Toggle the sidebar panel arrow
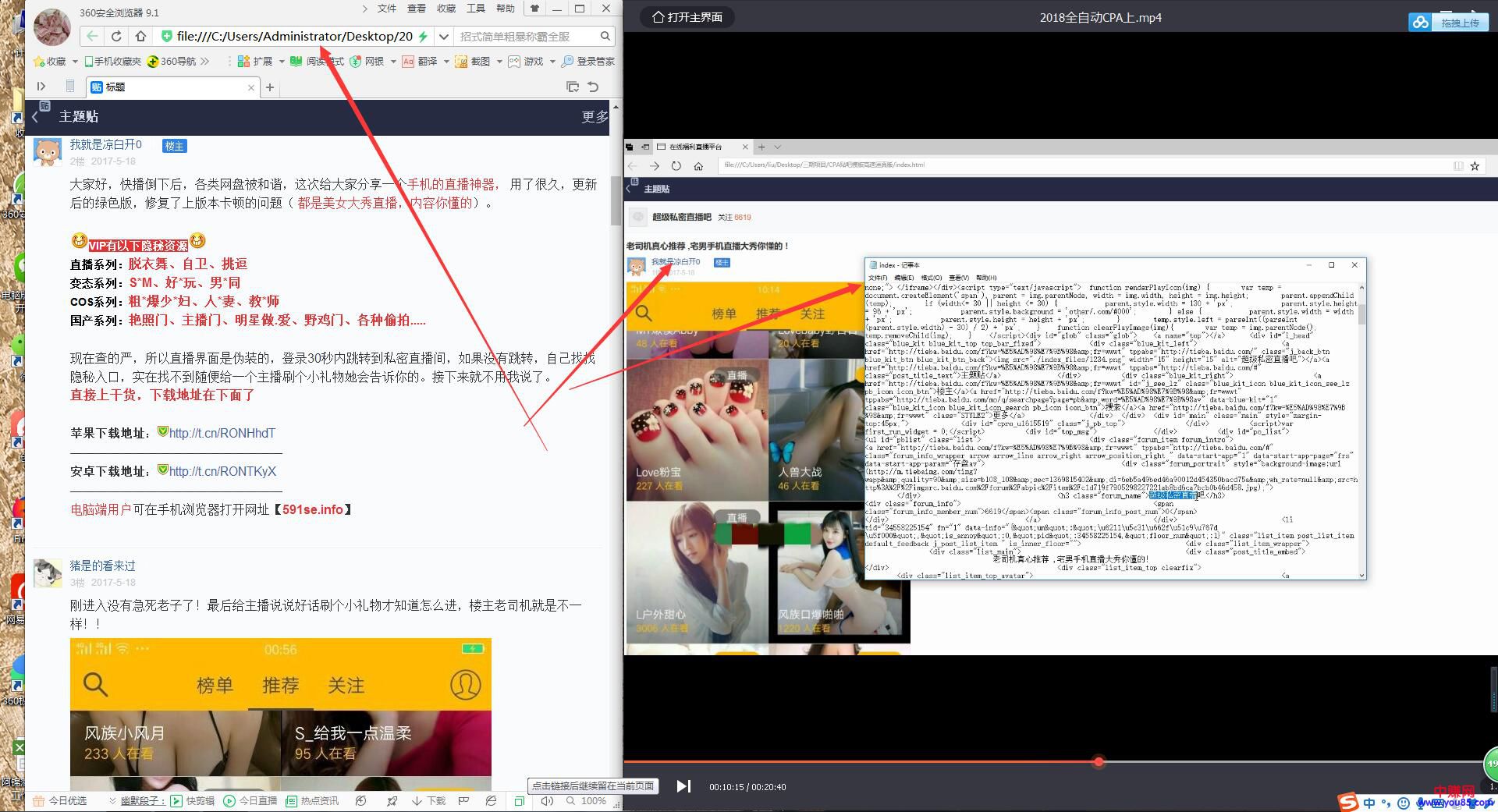This screenshot has width=1498, height=812. (41, 87)
